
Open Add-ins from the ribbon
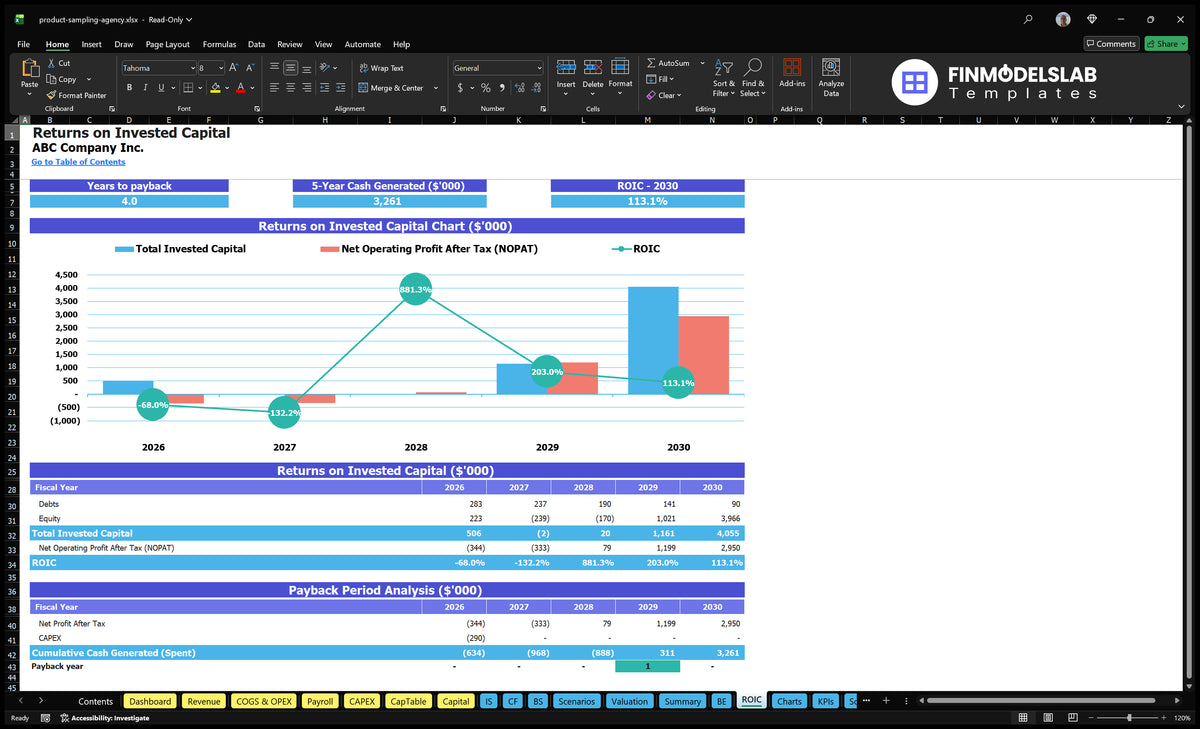792,72
